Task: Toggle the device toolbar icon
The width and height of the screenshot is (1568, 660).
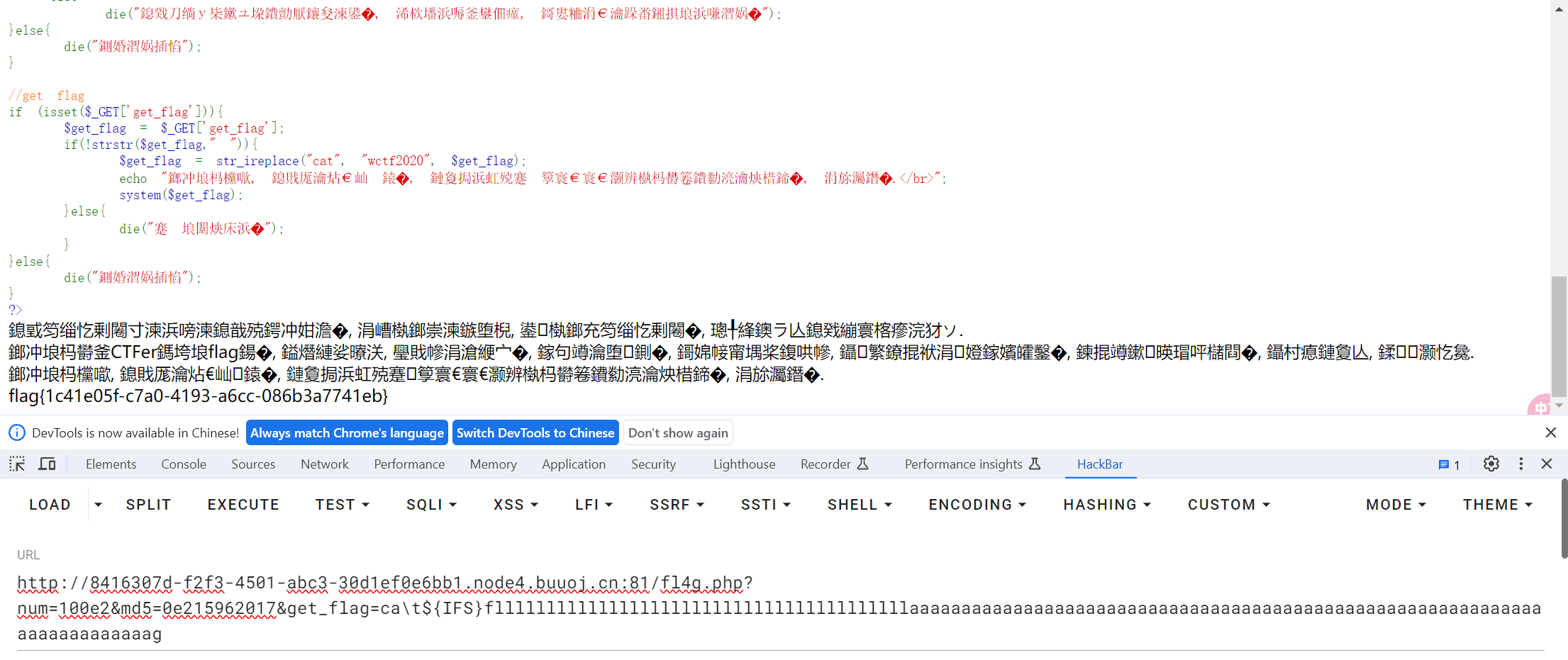Action: click(48, 464)
